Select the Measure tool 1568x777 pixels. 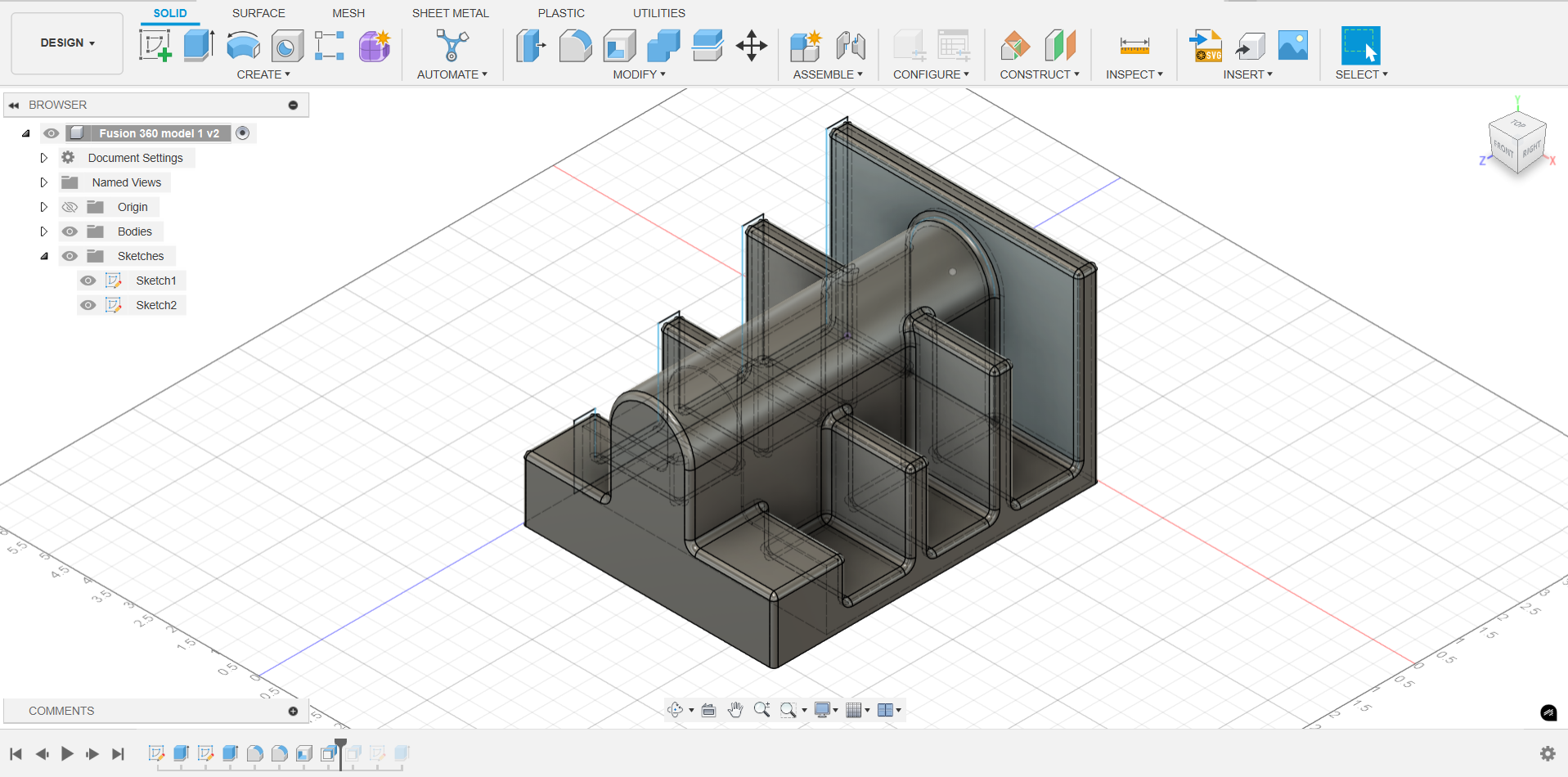point(1134,46)
